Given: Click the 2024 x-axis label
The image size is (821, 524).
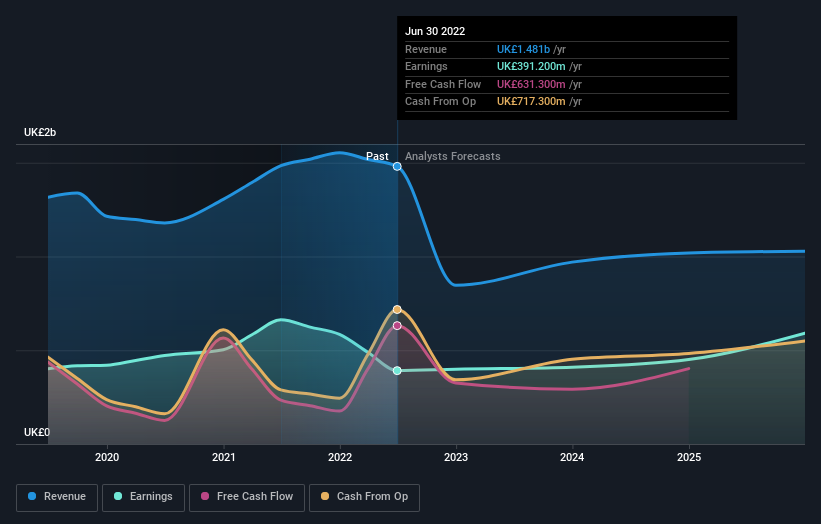Looking at the screenshot, I should [572, 457].
